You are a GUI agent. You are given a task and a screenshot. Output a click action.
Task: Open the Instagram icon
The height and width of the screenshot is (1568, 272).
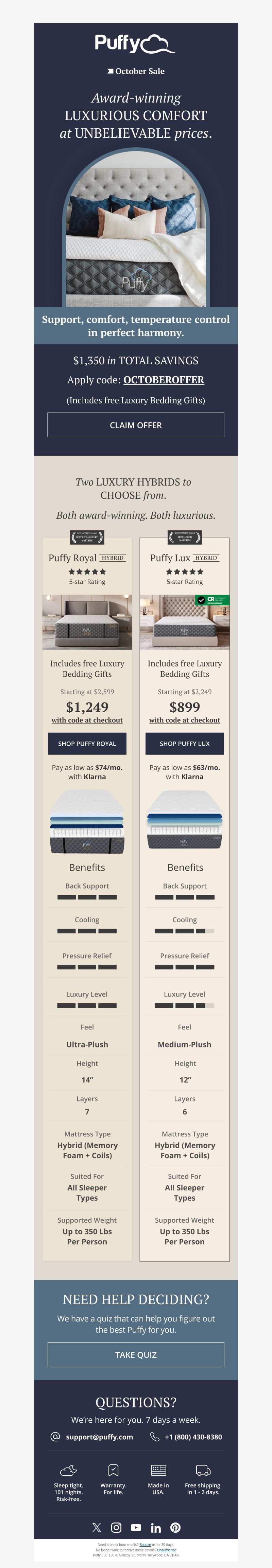click(116, 1527)
